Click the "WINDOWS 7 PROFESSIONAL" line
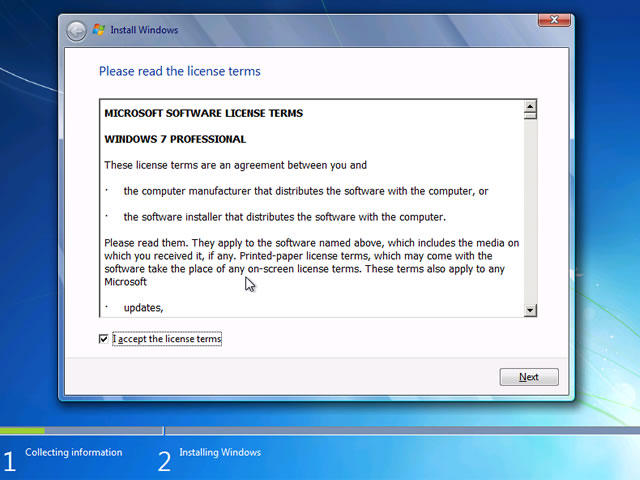Screen dimensions: 640x480 point(175,140)
